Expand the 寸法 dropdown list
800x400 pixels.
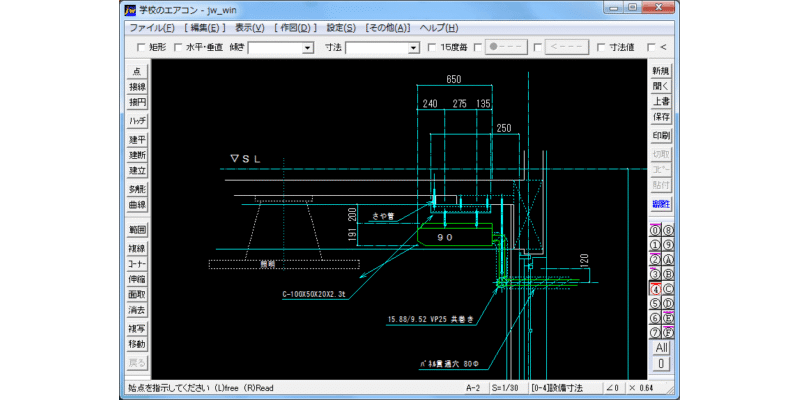pos(413,48)
